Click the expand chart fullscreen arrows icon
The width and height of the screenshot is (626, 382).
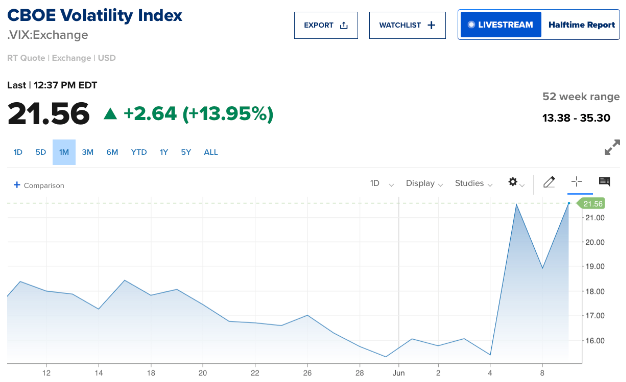[x=612, y=147]
